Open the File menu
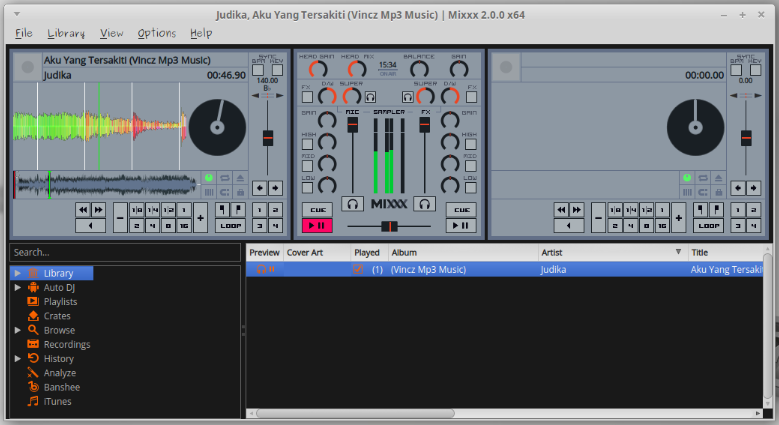 pyautogui.click(x=24, y=33)
